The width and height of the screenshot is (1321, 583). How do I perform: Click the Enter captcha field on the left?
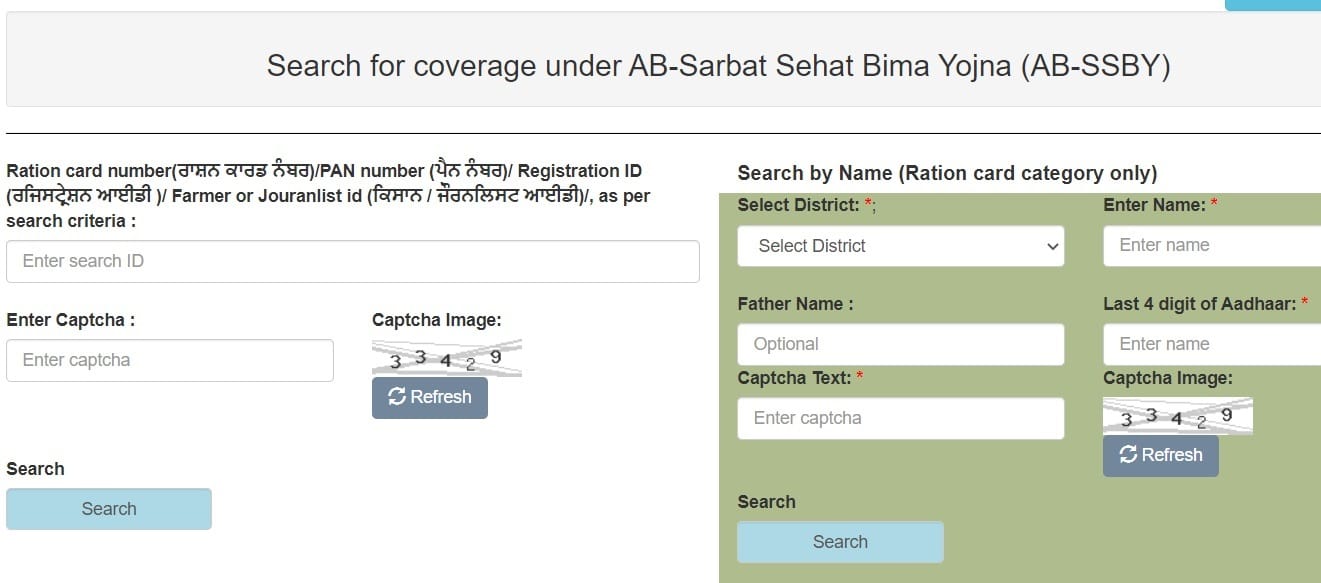(x=170, y=359)
